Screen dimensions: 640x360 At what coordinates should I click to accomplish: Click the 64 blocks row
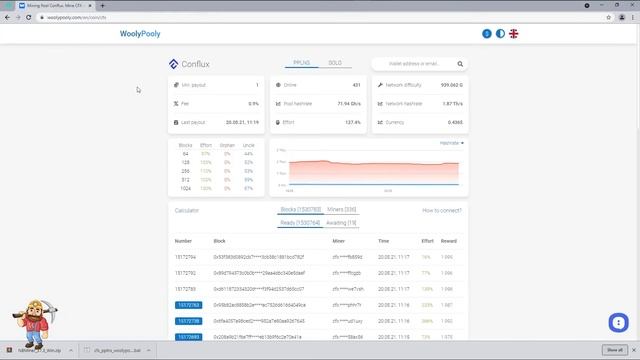tap(217, 154)
